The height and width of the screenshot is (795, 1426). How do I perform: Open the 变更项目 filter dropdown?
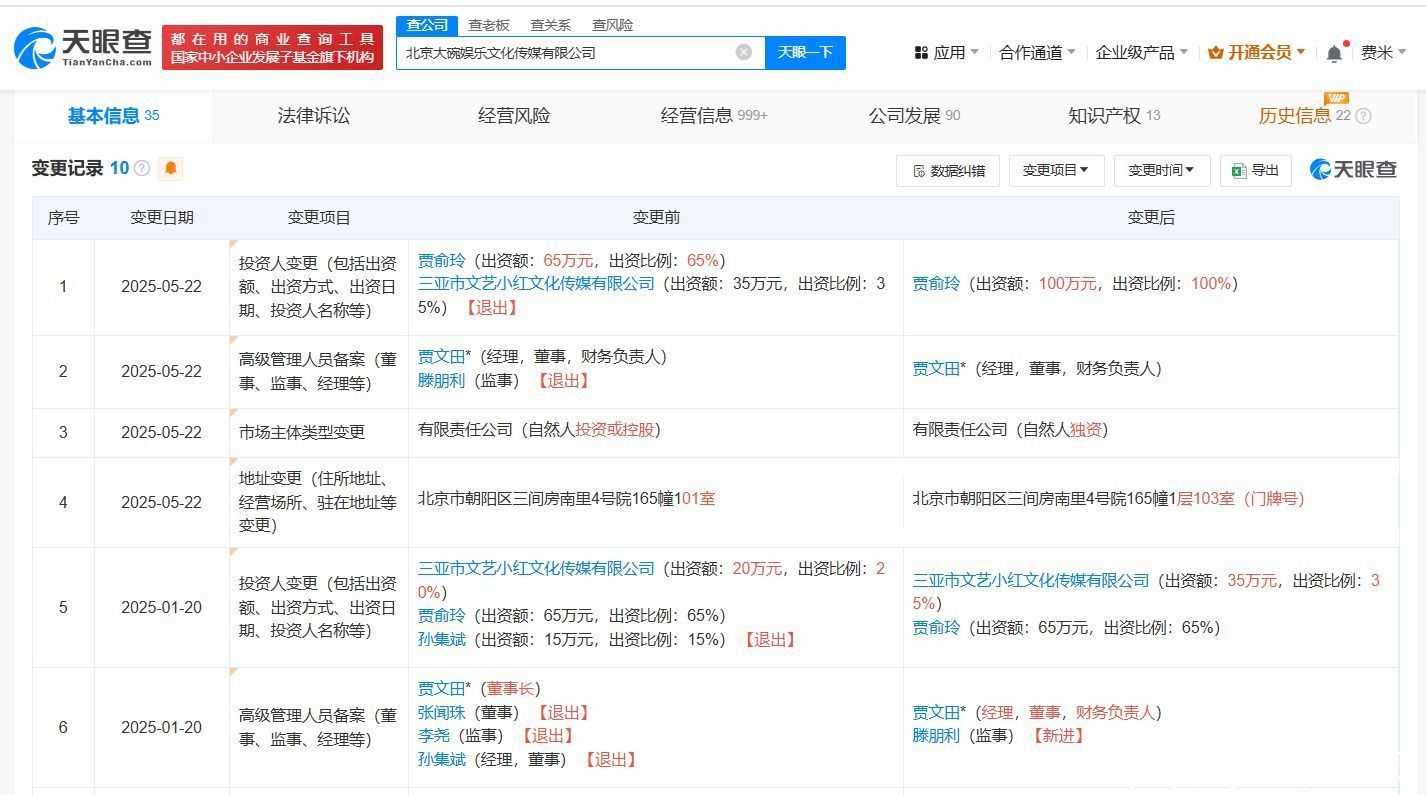1056,171
